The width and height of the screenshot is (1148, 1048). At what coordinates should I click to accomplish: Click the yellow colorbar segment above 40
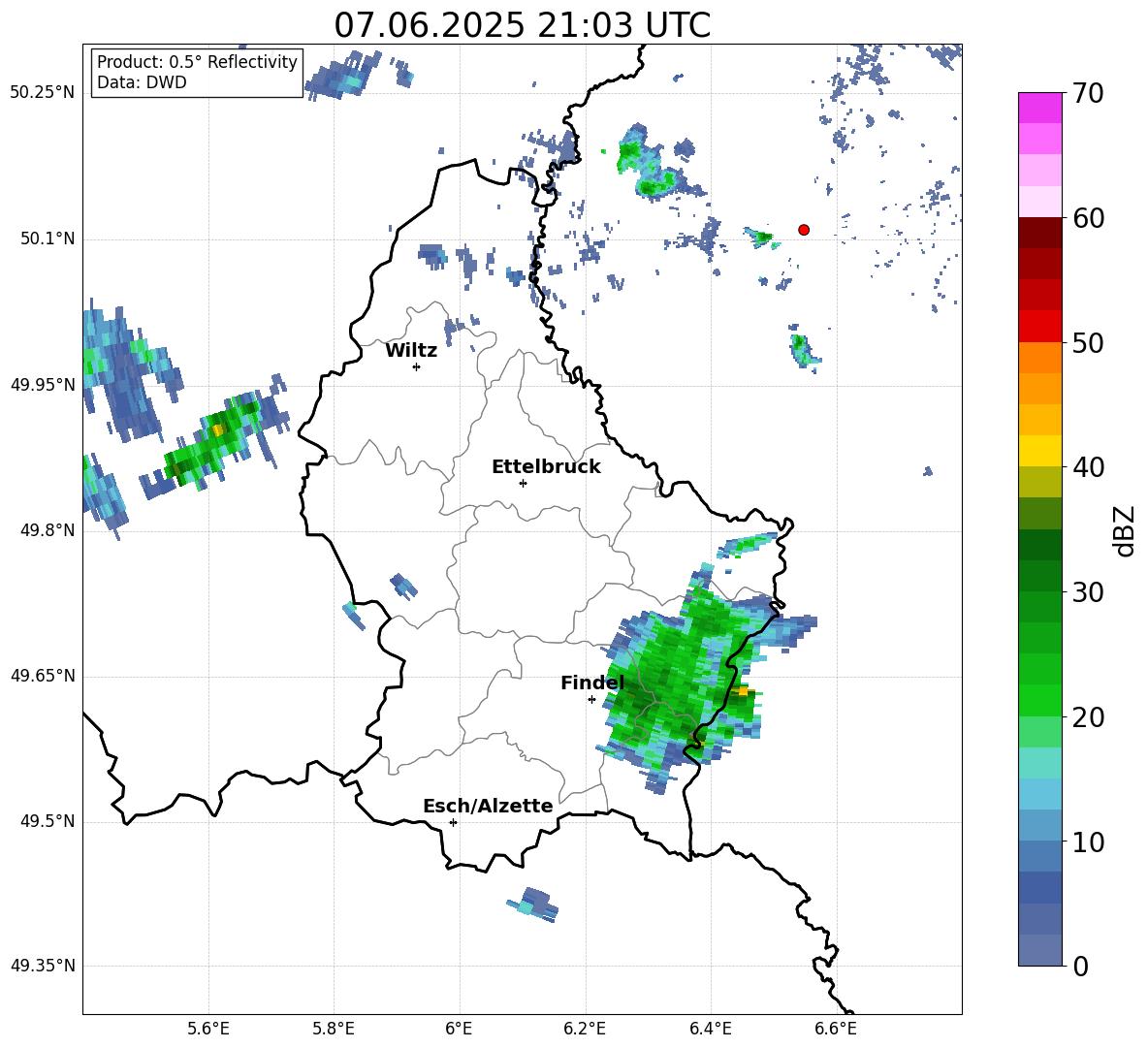coord(1039,451)
